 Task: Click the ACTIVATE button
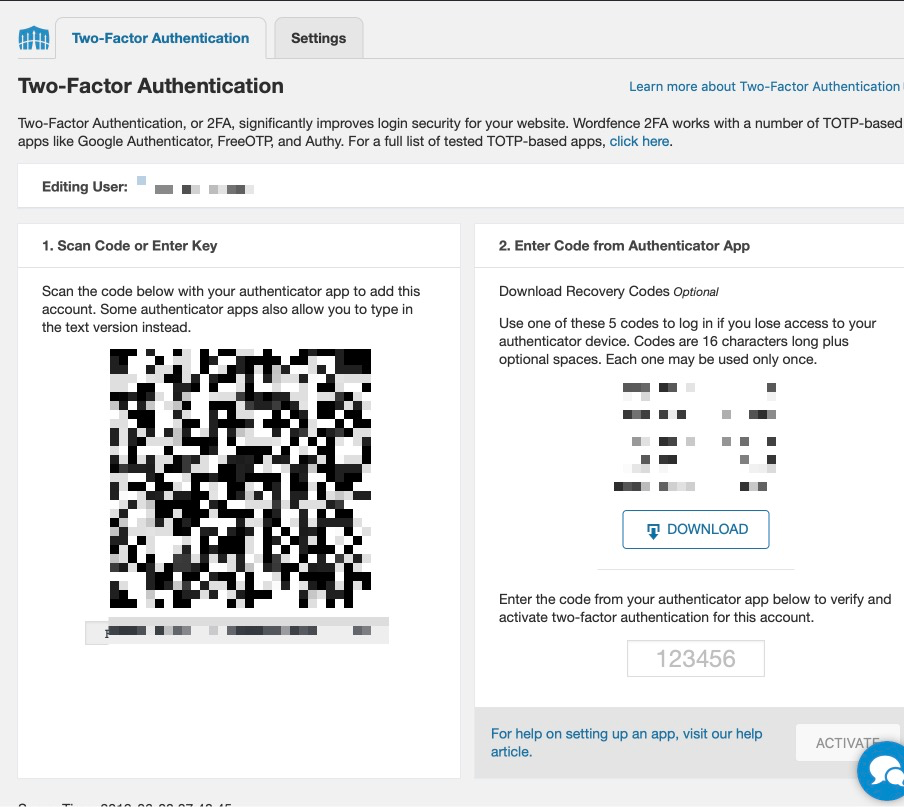coord(846,743)
